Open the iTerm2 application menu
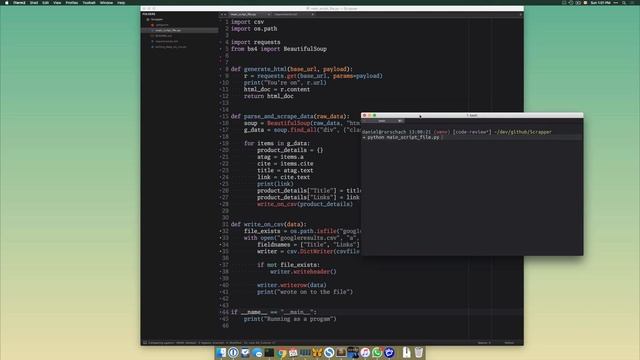 (x=19, y=2)
